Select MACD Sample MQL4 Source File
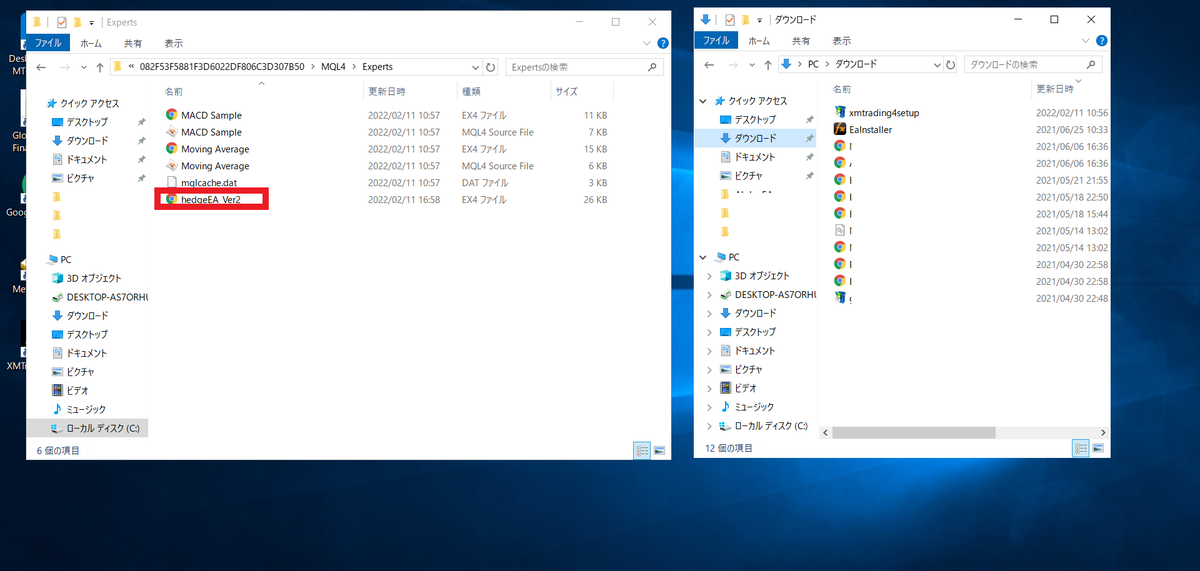The image size is (1200, 571). [211, 132]
